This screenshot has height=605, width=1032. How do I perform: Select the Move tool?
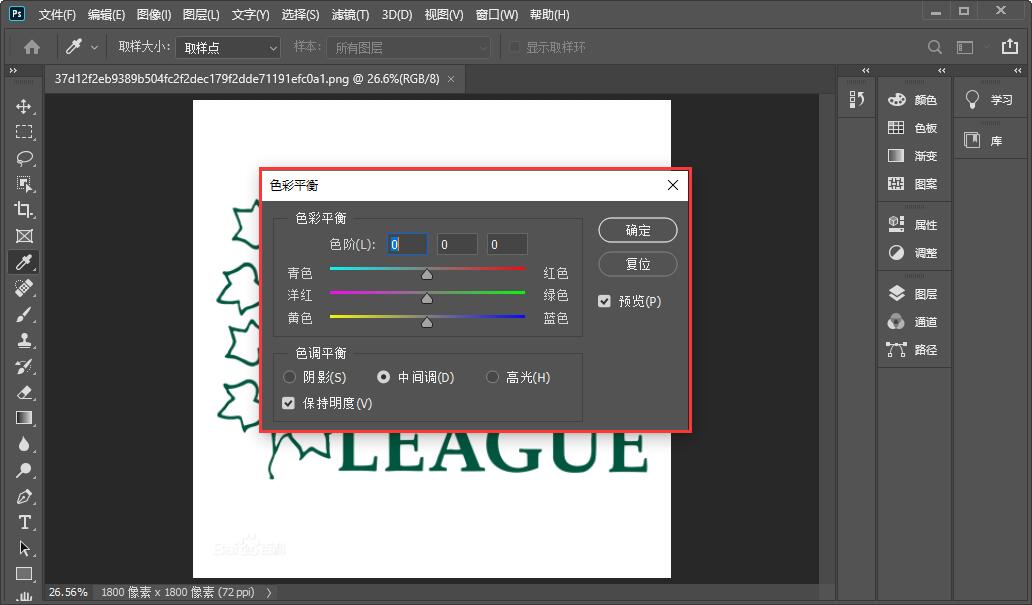coord(24,105)
